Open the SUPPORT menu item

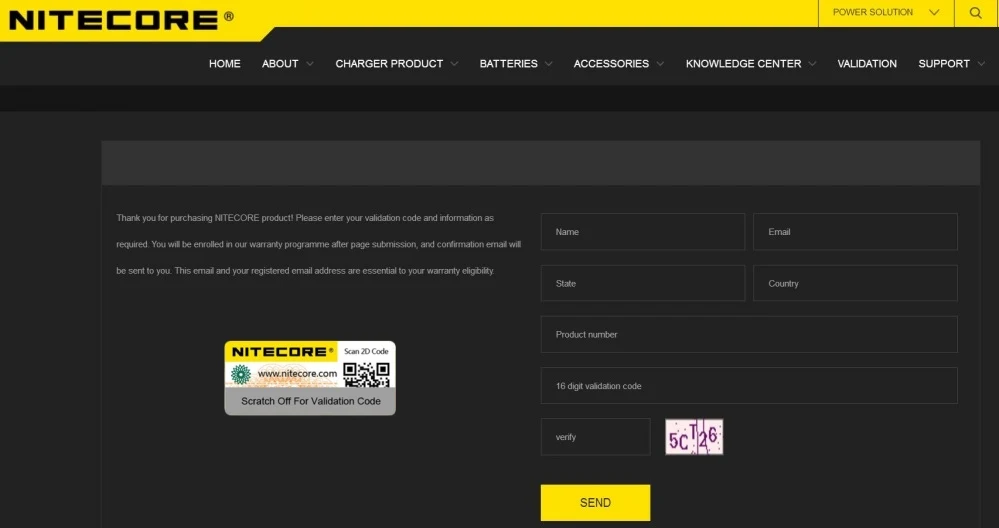pos(944,64)
